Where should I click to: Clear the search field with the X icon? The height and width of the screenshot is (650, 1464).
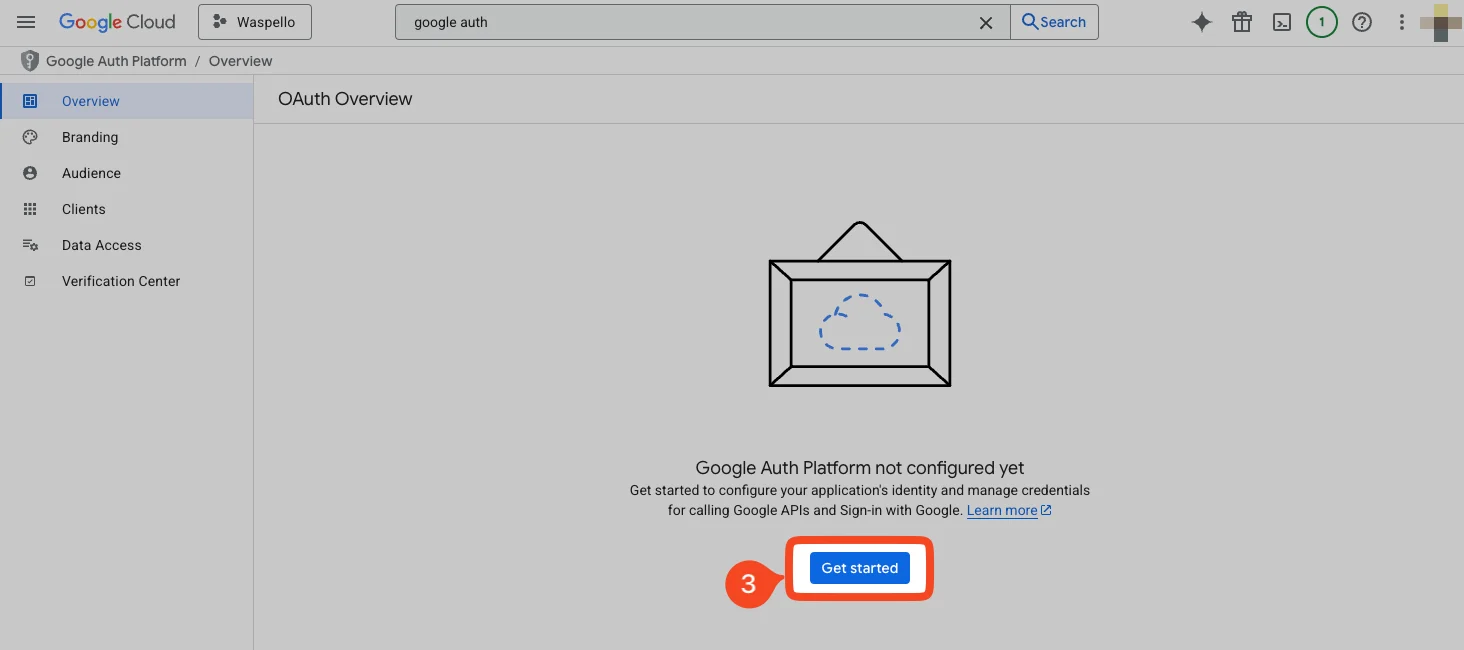click(x=986, y=22)
